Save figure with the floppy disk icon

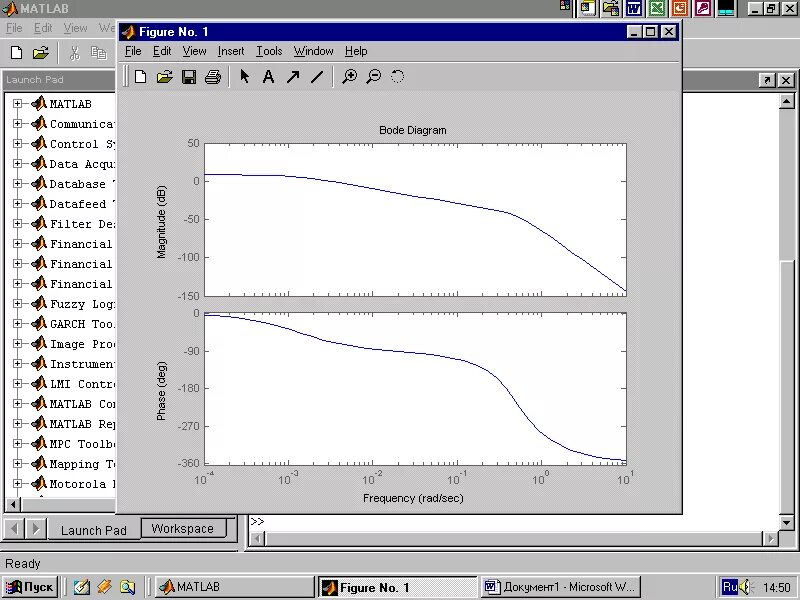coord(189,77)
